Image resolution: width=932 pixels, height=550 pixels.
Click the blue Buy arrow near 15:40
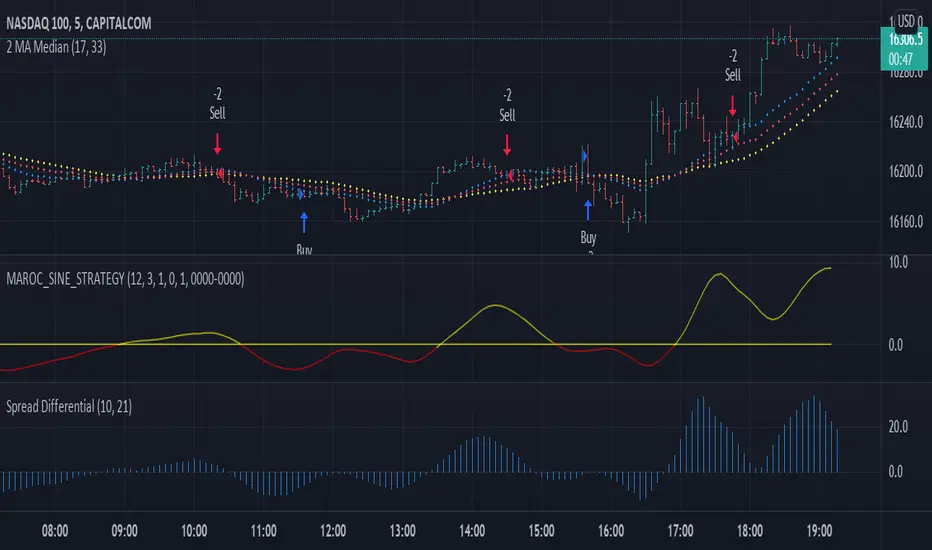point(588,210)
